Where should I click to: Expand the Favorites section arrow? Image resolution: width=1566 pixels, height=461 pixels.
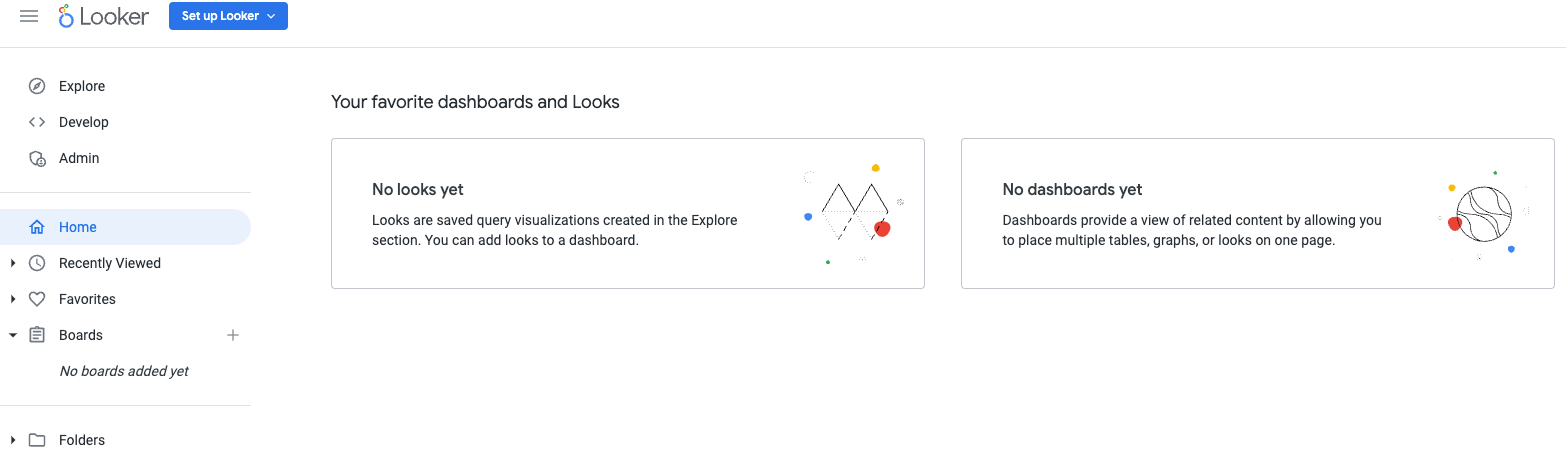tap(13, 299)
